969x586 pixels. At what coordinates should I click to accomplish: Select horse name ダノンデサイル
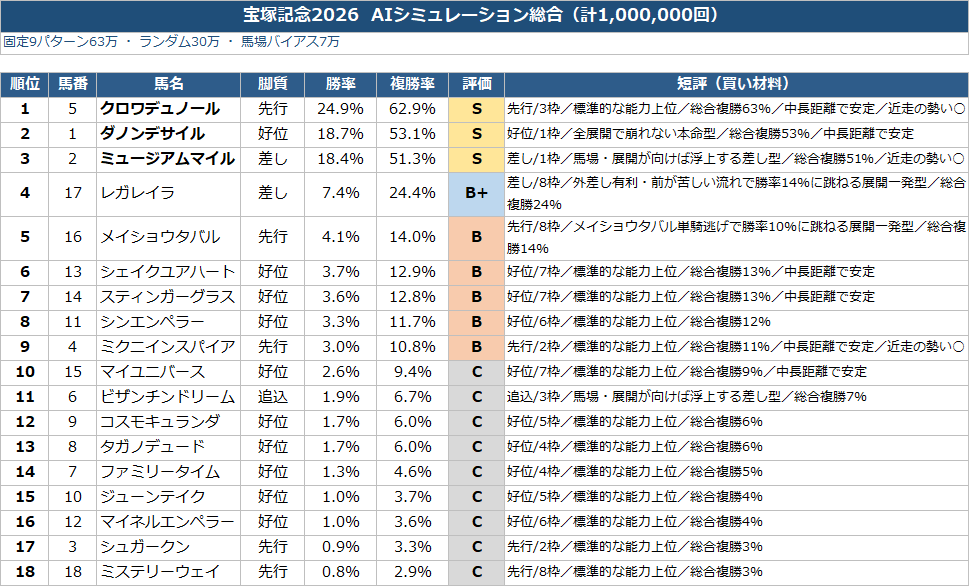[x=153, y=134]
